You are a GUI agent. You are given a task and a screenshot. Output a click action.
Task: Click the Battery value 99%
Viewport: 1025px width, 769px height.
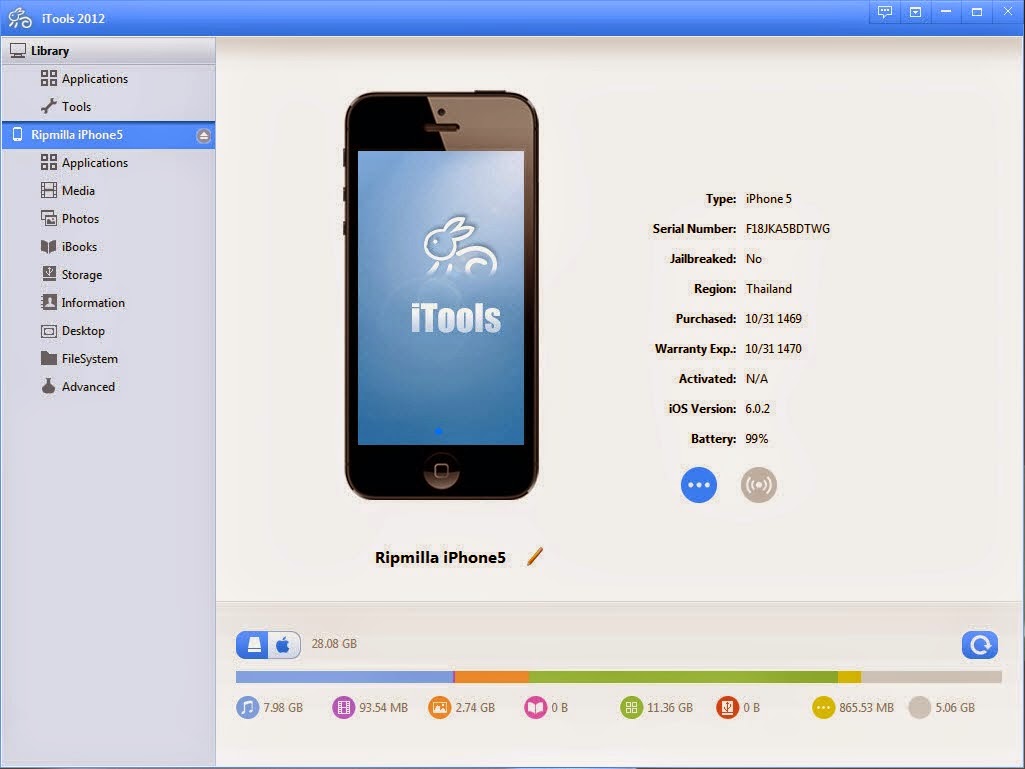point(756,439)
